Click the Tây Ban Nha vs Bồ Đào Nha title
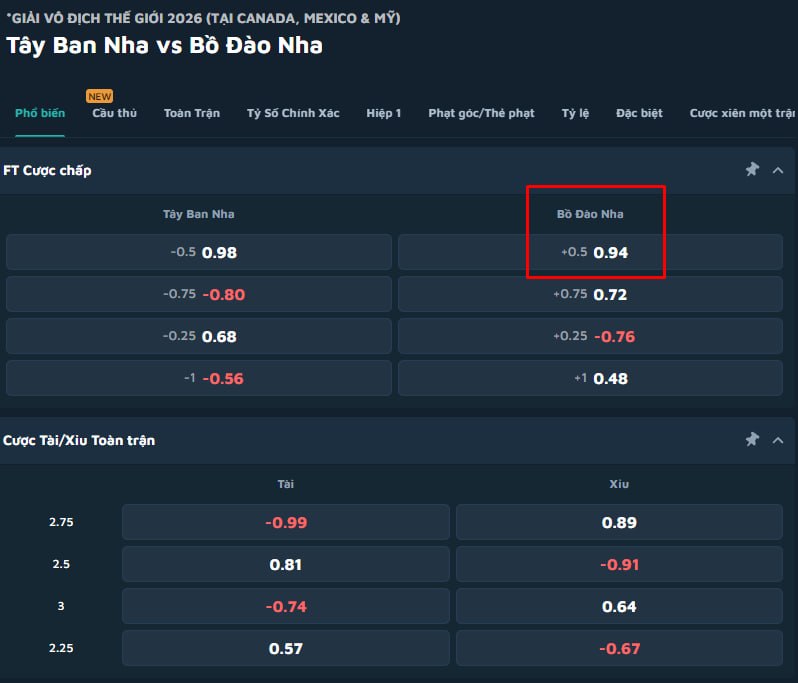 pyautogui.click(x=164, y=45)
